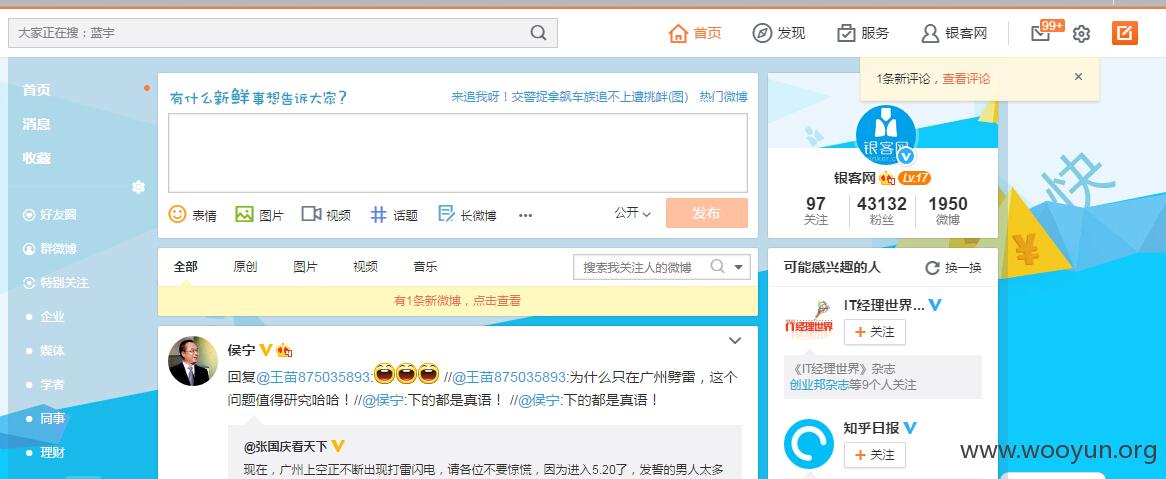Click the 创业邦杂志 link
Image resolution: width=1166 pixels, height=479 pixels.
[x=819, y=385]
